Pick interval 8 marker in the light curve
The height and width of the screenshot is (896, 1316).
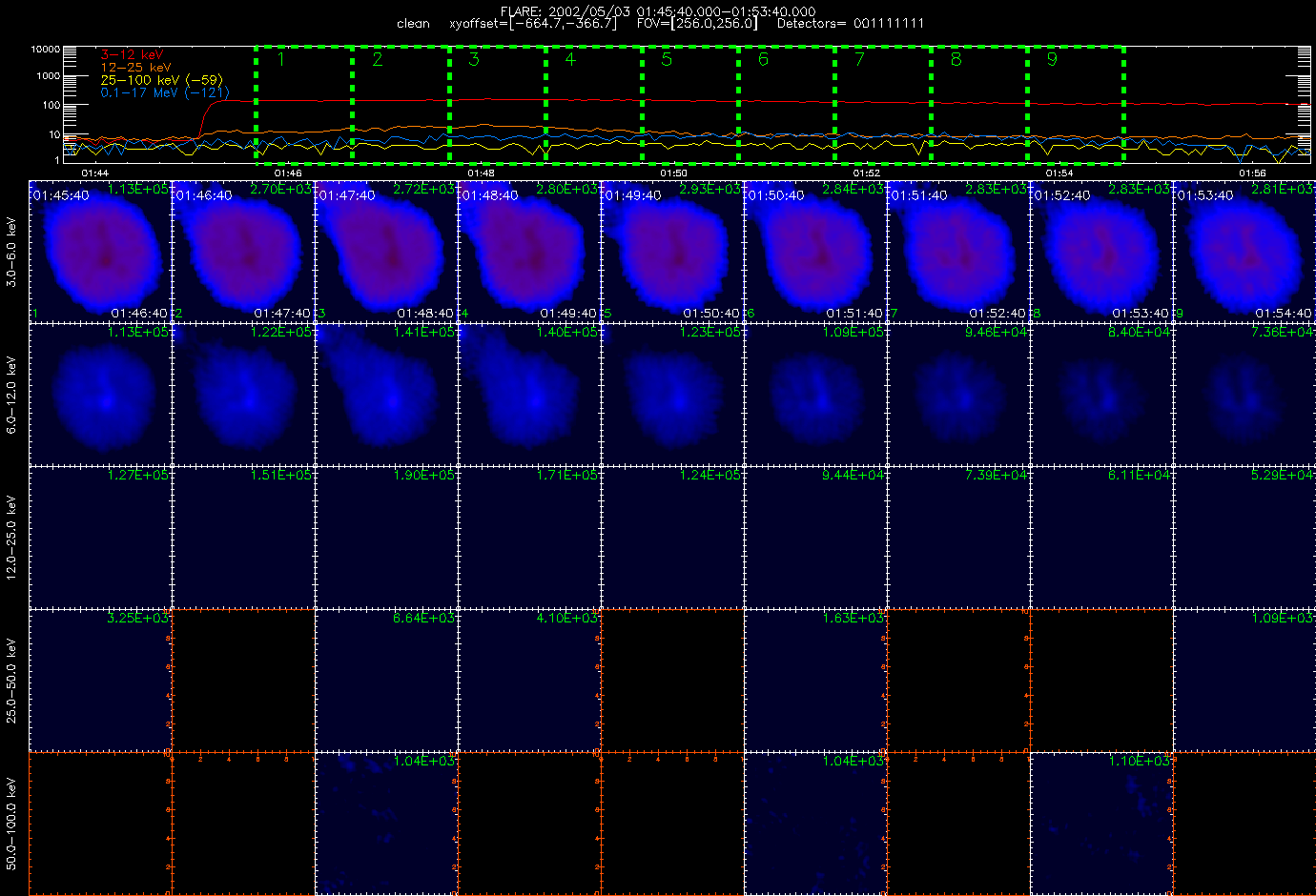coord(956,59)
